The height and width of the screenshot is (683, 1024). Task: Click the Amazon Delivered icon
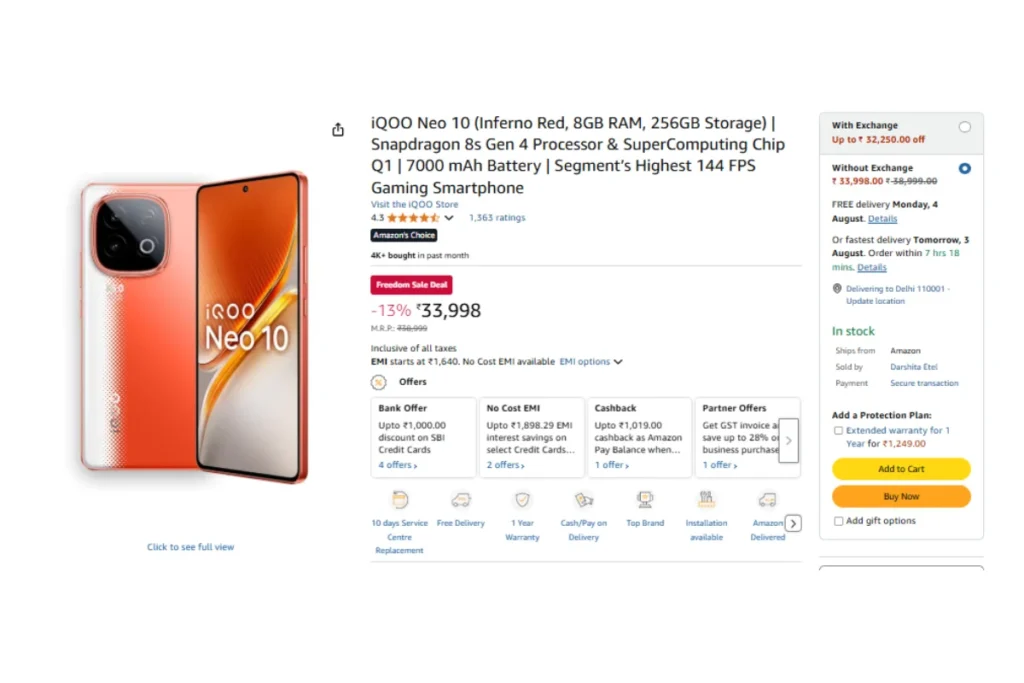coord(767,500)
